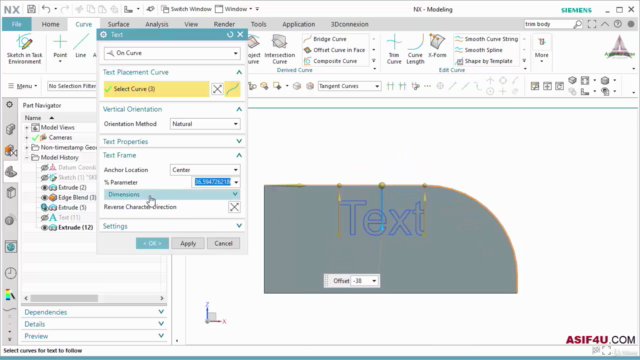
Task: Expand the Settings section
Action: coord(172,226)
